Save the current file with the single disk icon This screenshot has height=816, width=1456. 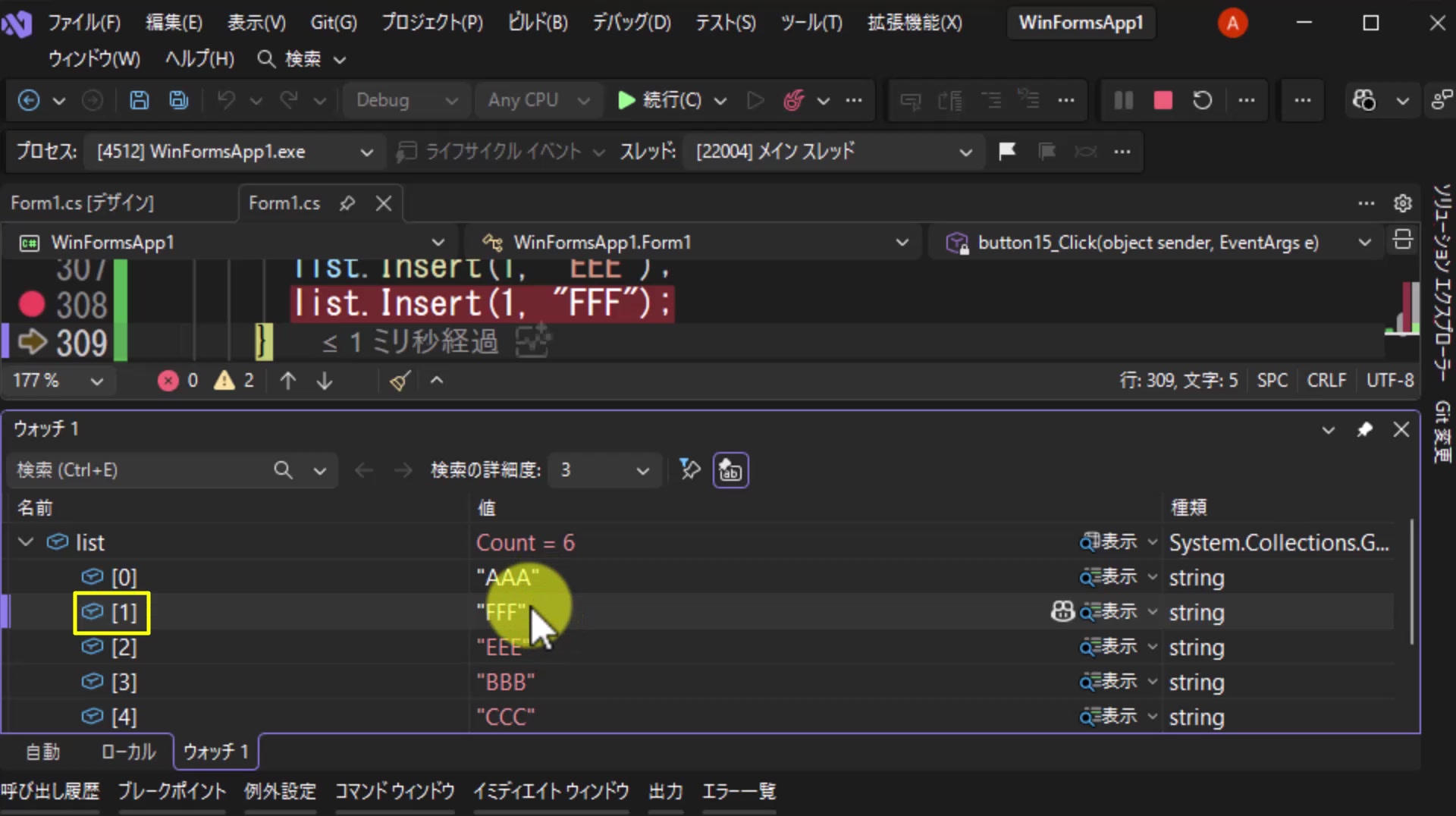[139, 100]
